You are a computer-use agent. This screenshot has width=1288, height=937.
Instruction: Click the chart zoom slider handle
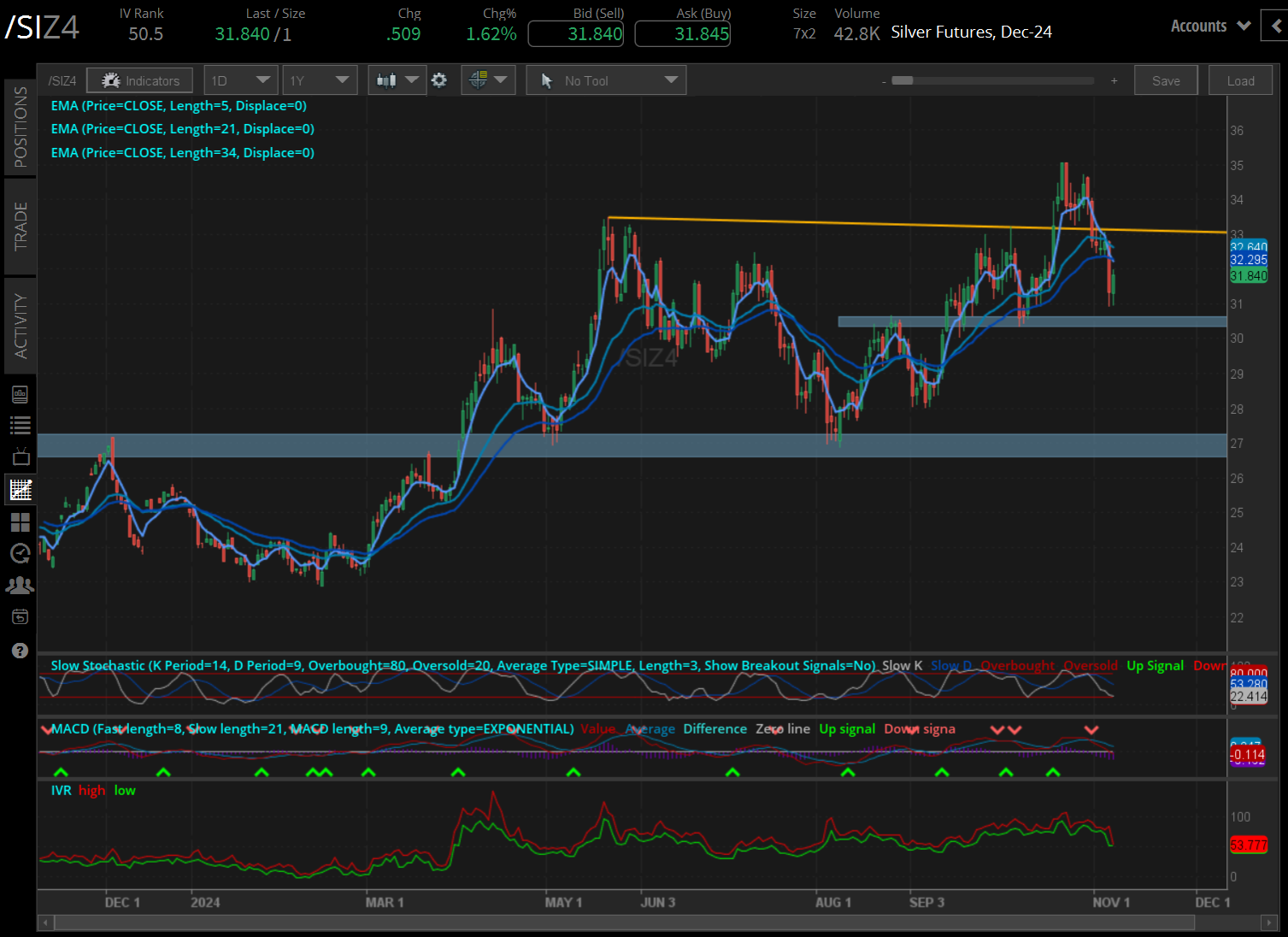click(x=903, y=80)
